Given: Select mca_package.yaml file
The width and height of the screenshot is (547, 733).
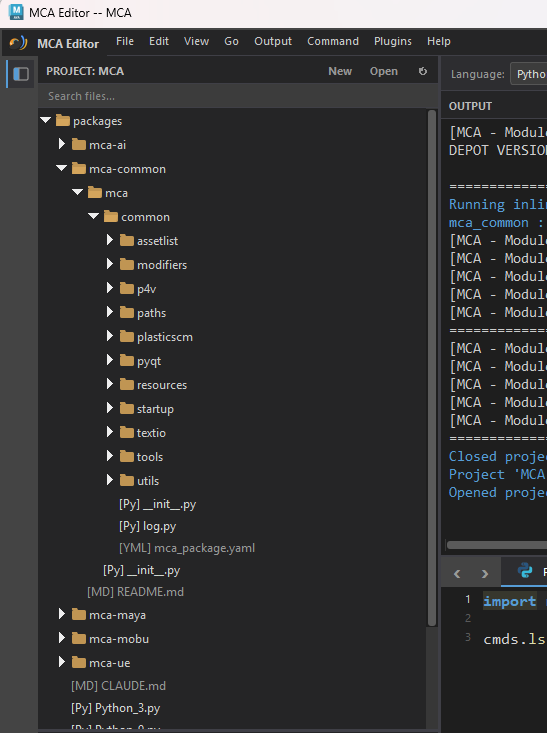Looking at the screenshot, I should pos(187,548).
